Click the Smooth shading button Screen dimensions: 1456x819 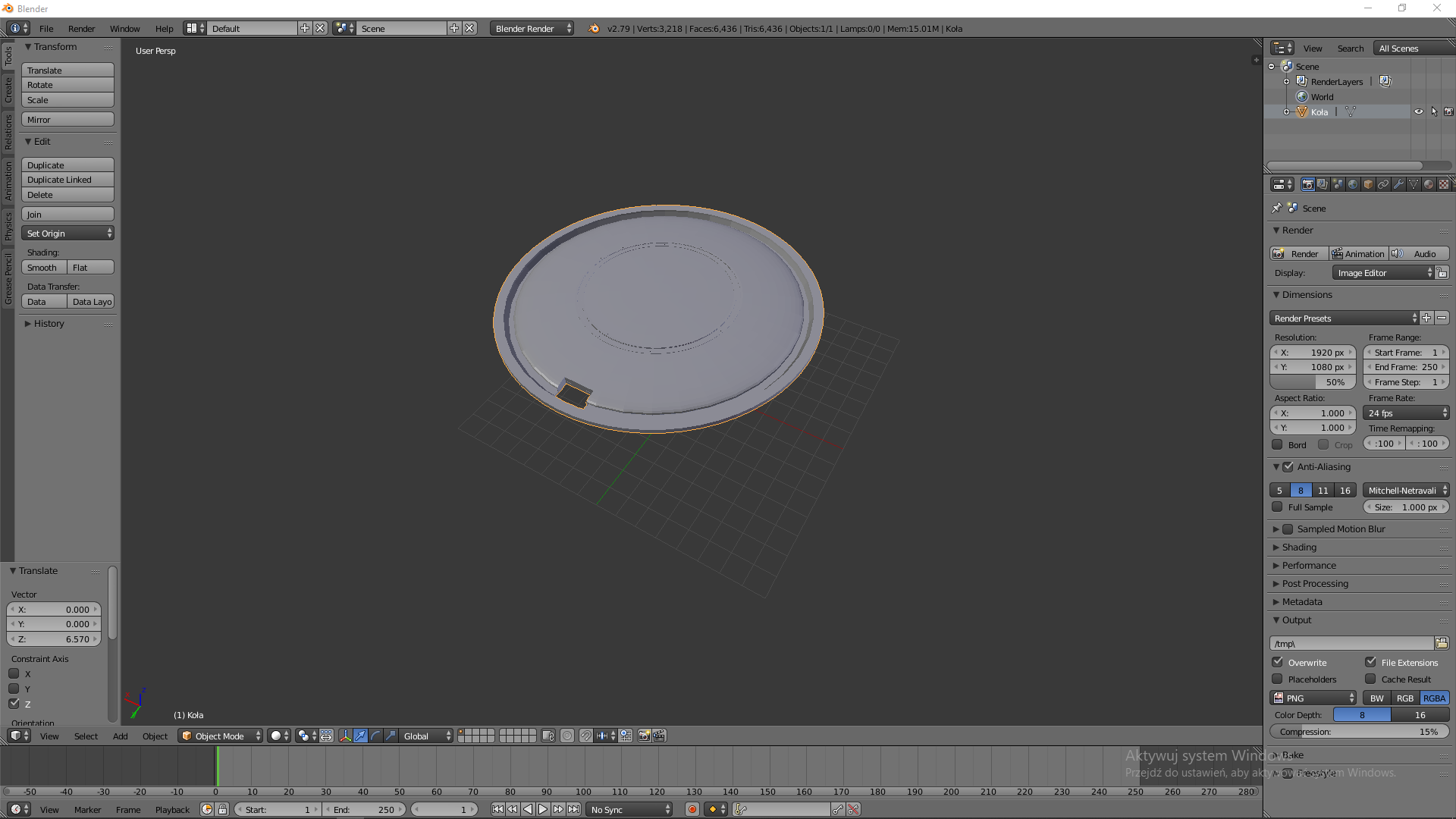click(42, 268)
